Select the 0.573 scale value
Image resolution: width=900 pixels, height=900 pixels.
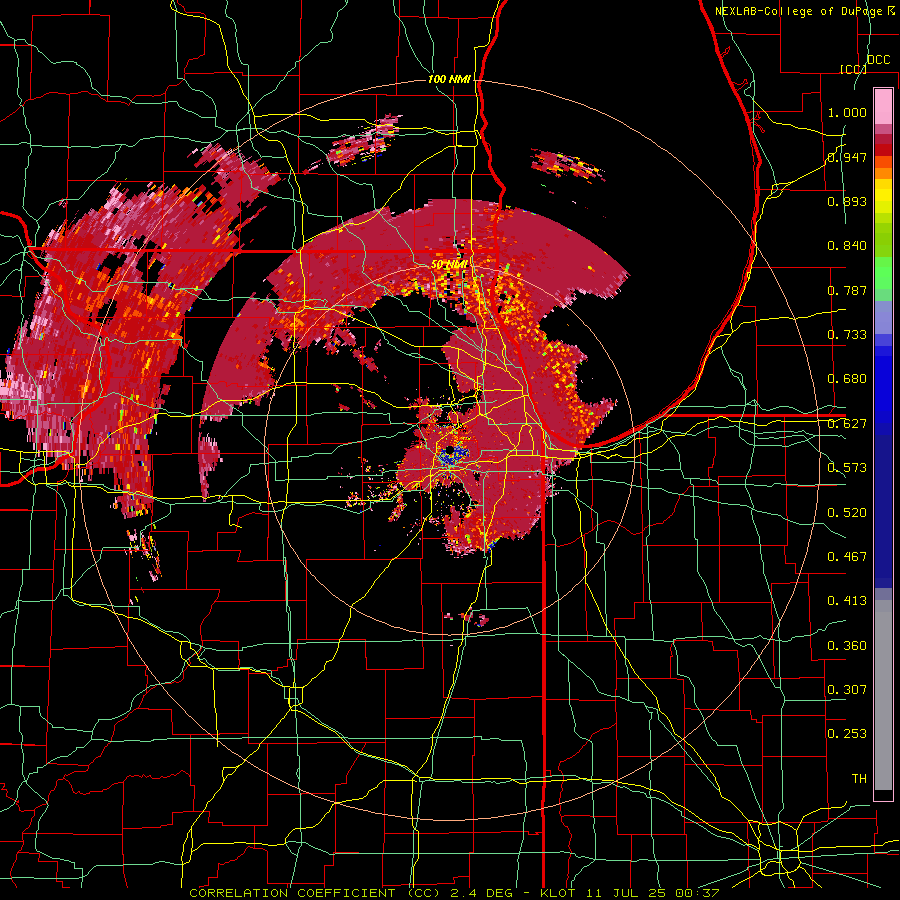click(x=847, y=468)
